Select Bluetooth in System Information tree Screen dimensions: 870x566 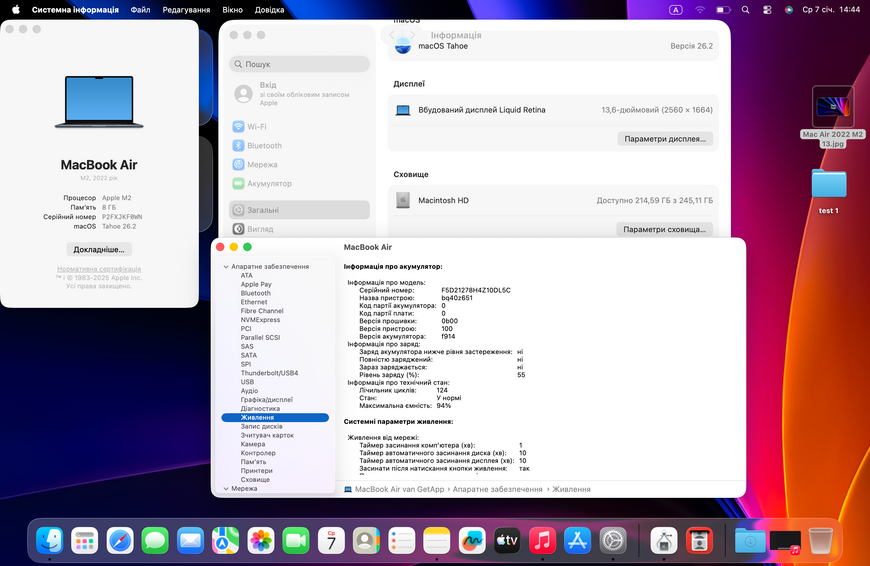[256, 293]
